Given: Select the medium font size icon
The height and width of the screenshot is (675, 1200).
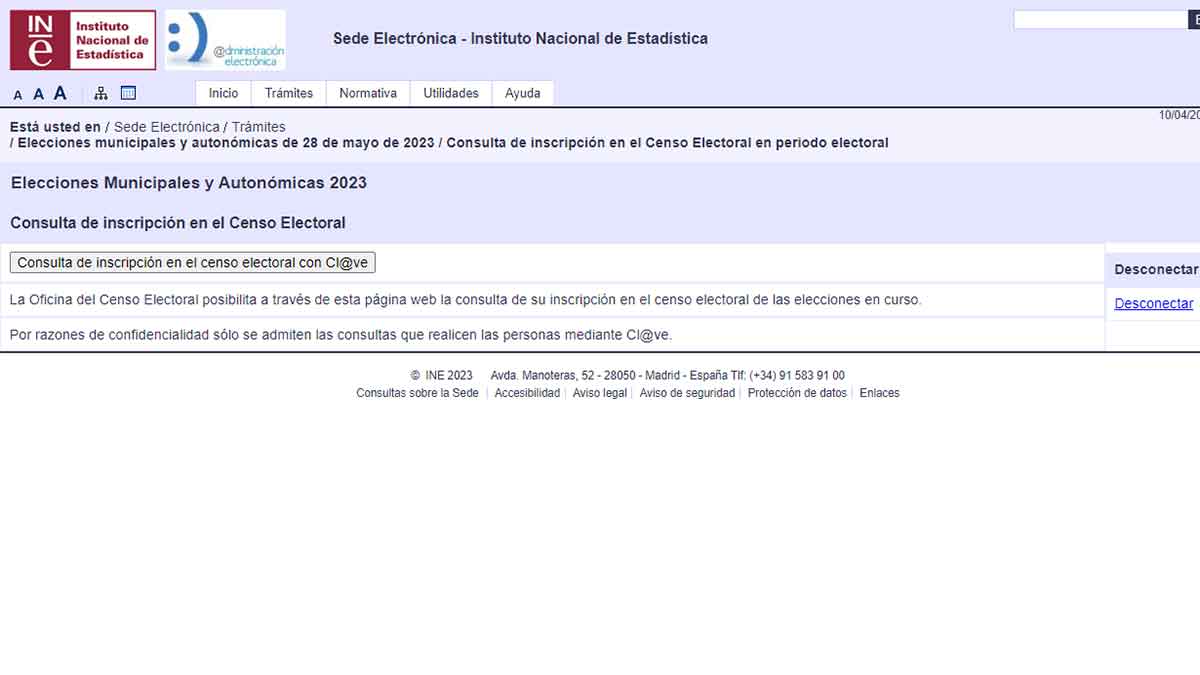Looking at the screenshot, I should [38, 93].
